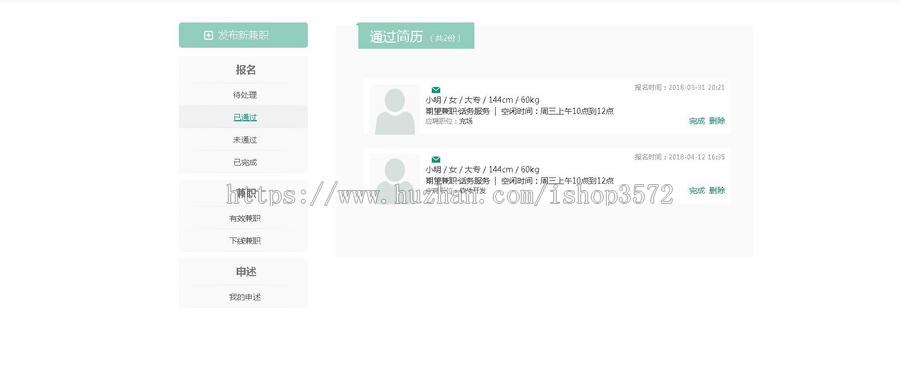Open 下线兼职 in the sidebar
Screen dimensions: 900x384
tap(245, 241)
